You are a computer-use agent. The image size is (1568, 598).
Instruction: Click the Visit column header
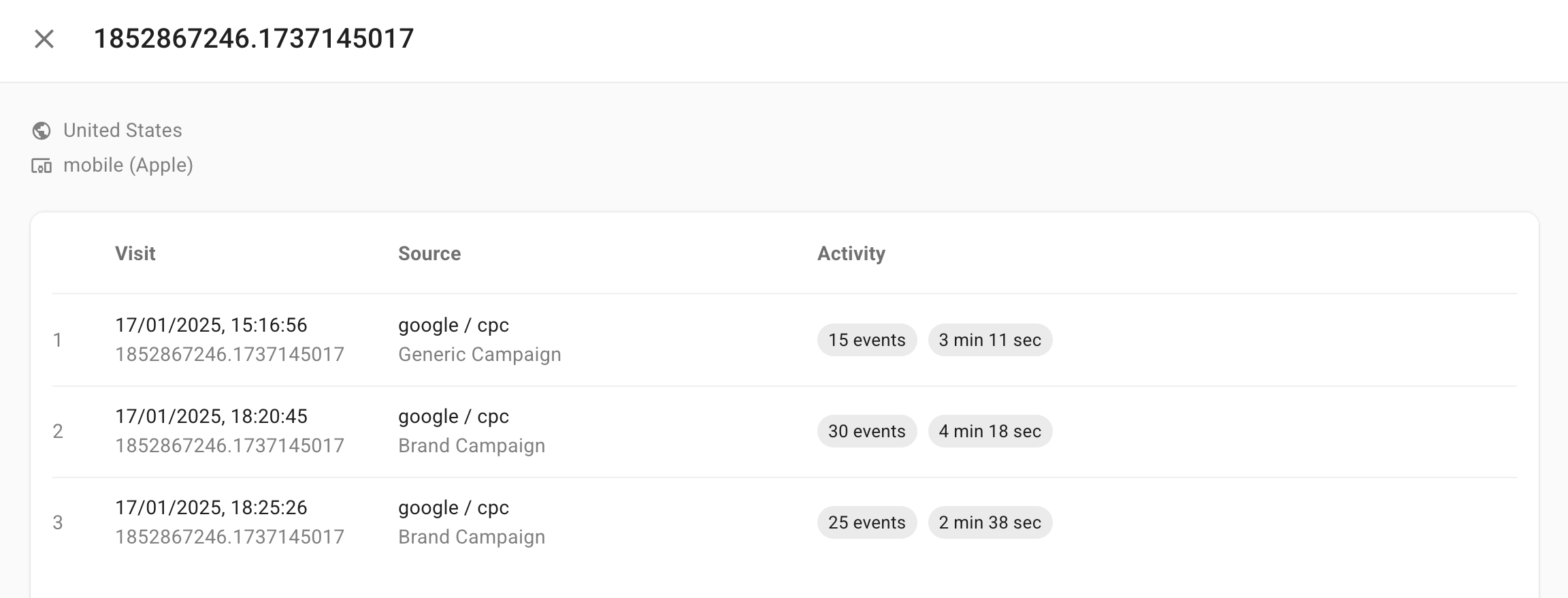(135, 253)
